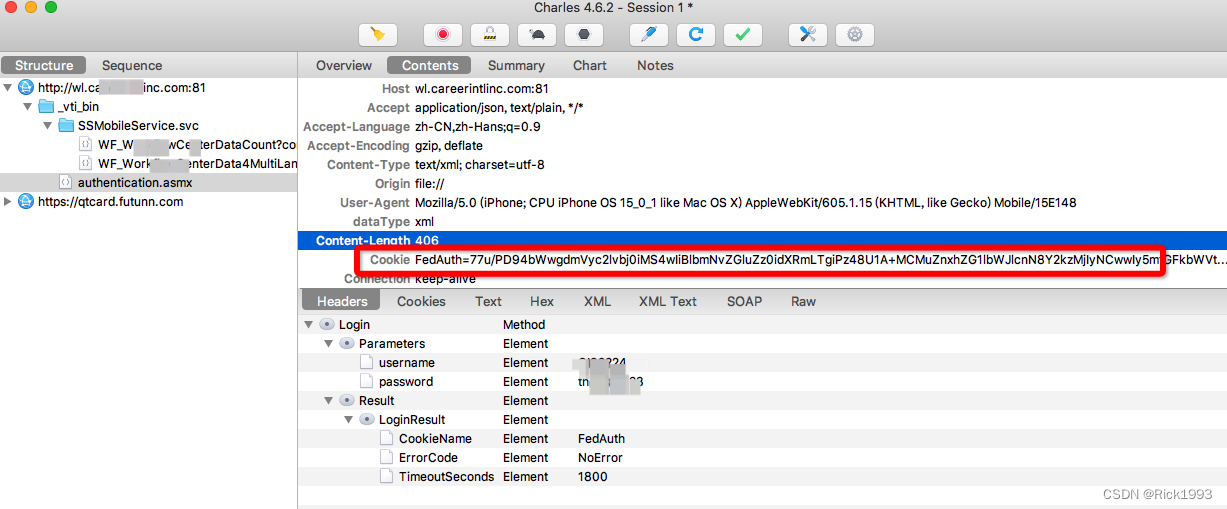
Task: Click the 1800 timeout value
Action: [593, 477]
